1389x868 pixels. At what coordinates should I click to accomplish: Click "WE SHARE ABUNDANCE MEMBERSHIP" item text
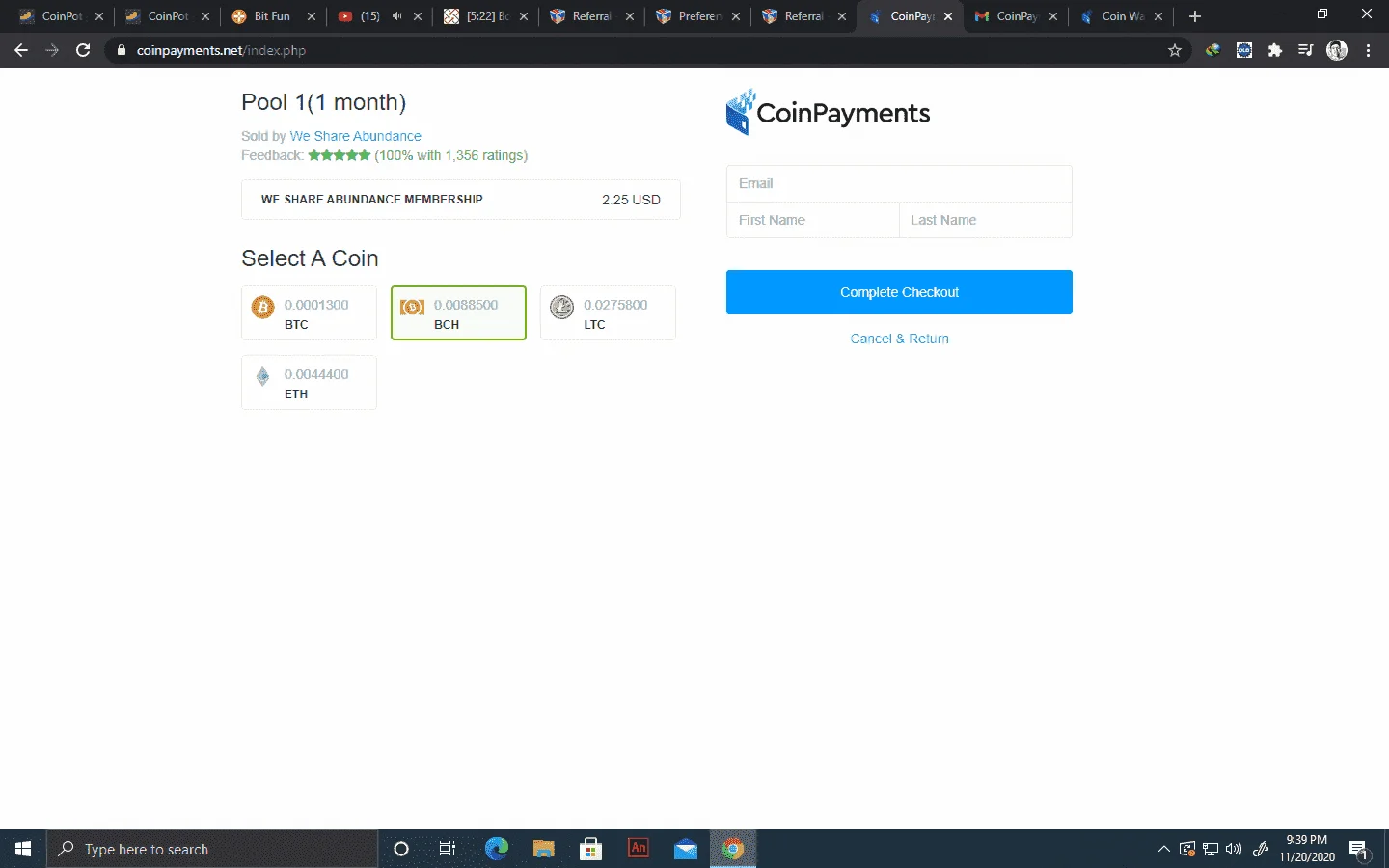(372, 200)
